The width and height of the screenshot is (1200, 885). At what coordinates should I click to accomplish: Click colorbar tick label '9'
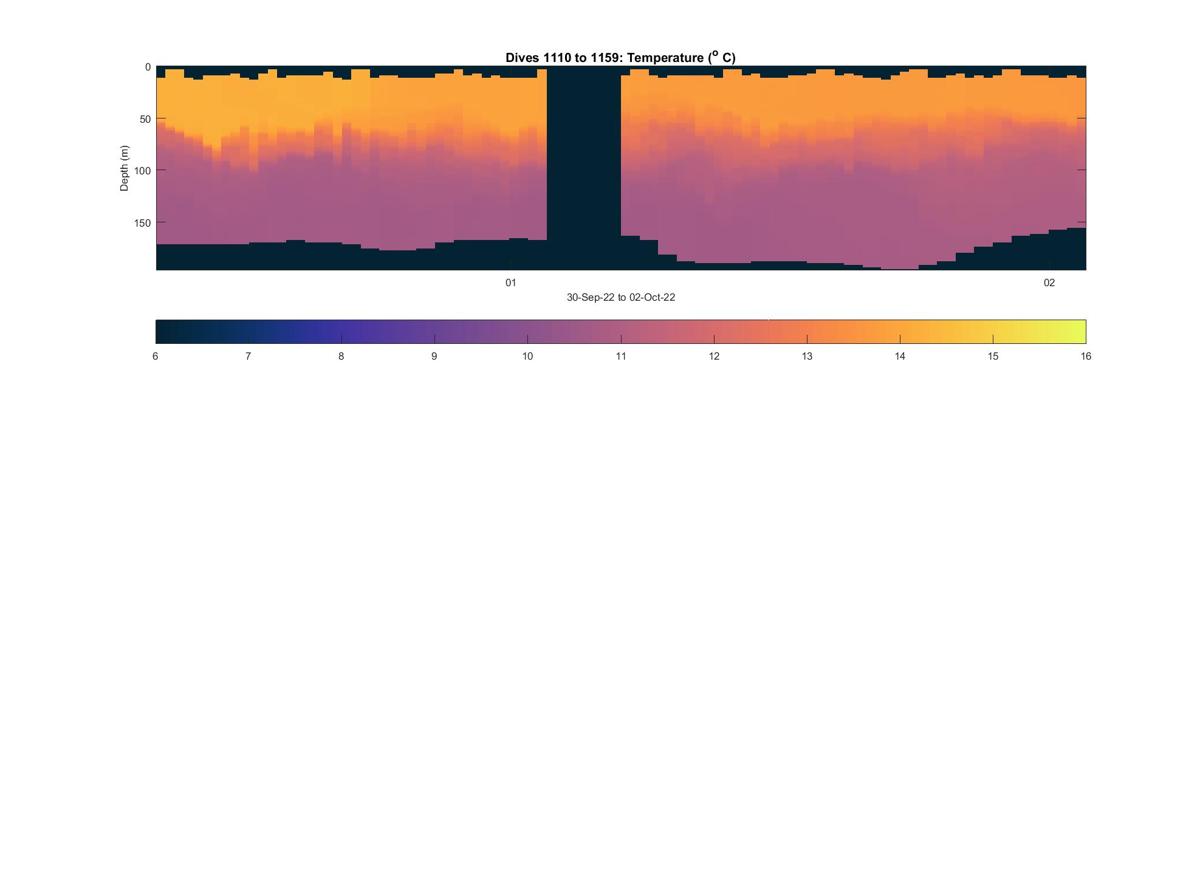click(x=434, y=356)
